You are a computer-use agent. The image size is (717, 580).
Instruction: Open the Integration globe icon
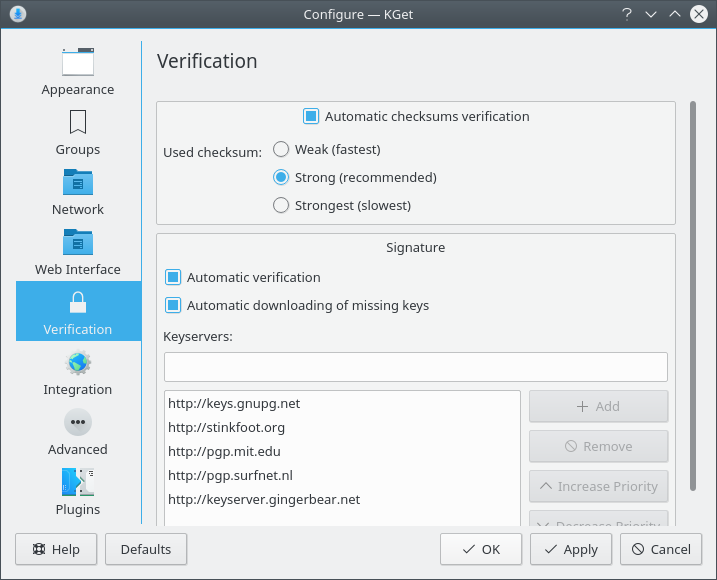78,362
